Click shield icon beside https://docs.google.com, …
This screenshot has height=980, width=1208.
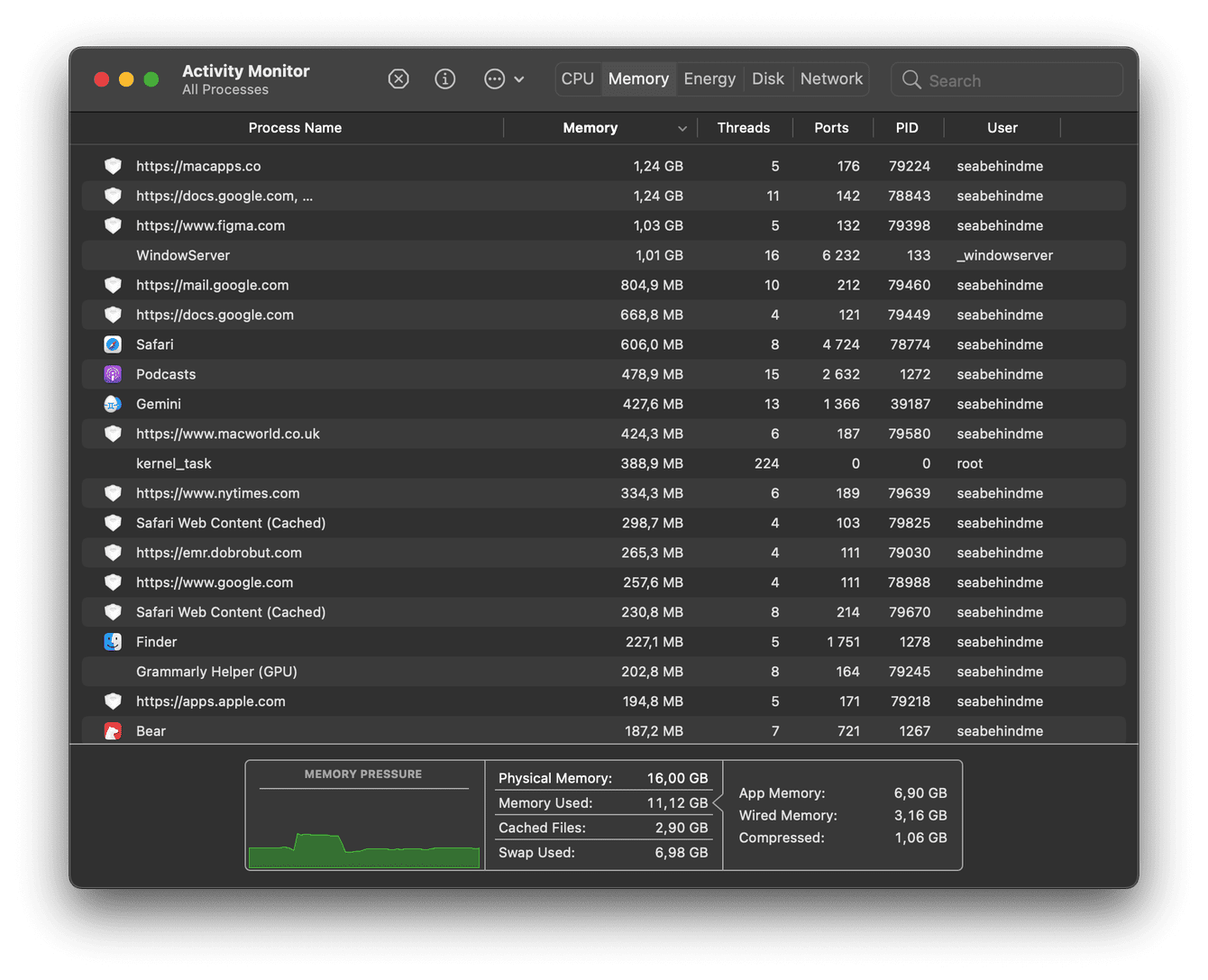pyautogui.click(x=113, y=196)
